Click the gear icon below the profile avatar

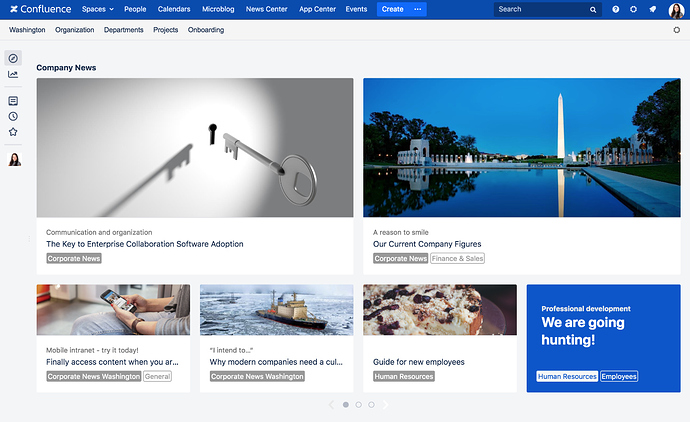pos(677,30)
